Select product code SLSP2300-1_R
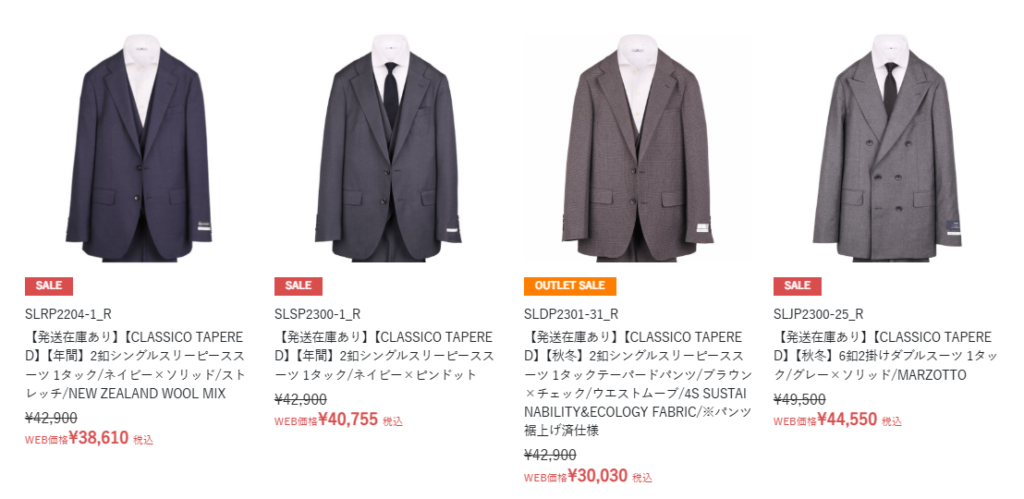The image size is (1024, 499). [x=318, y=314]
